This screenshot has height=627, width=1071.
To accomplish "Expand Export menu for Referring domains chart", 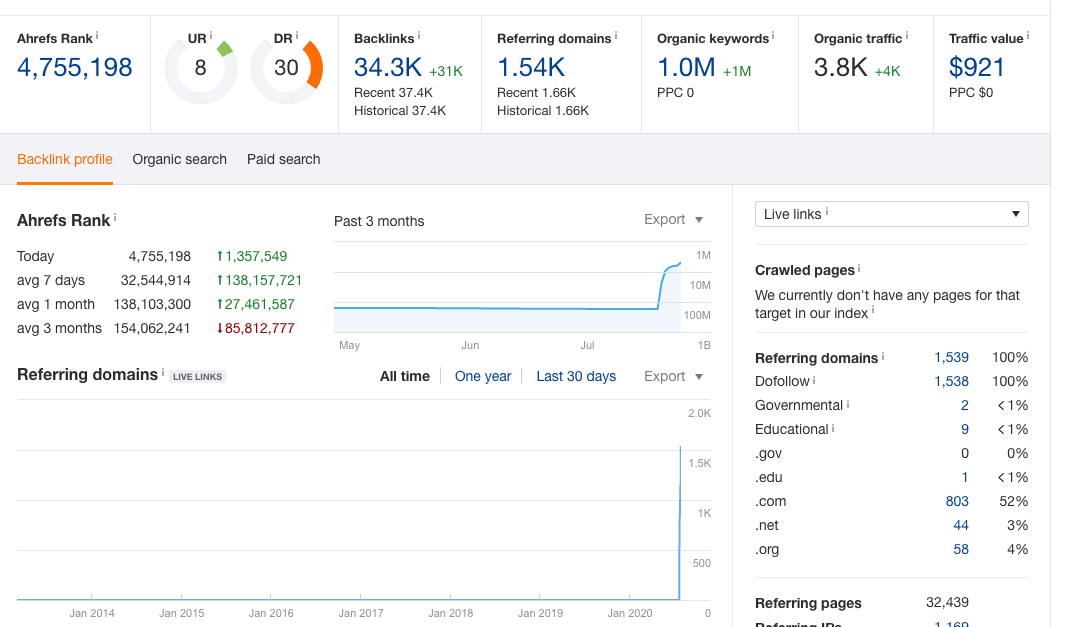I will [x=673, y=376].
